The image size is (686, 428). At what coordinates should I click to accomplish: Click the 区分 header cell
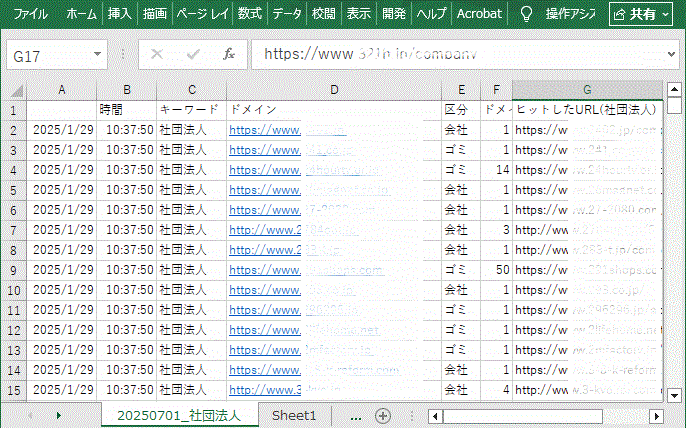461,110
